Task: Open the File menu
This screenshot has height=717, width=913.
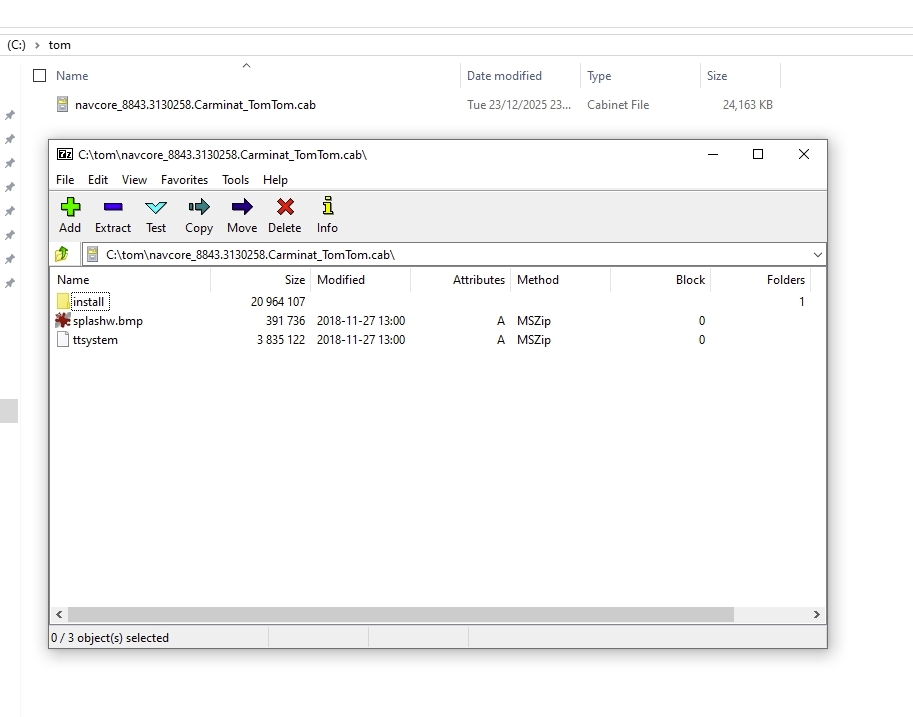Action: click(65, 180)
